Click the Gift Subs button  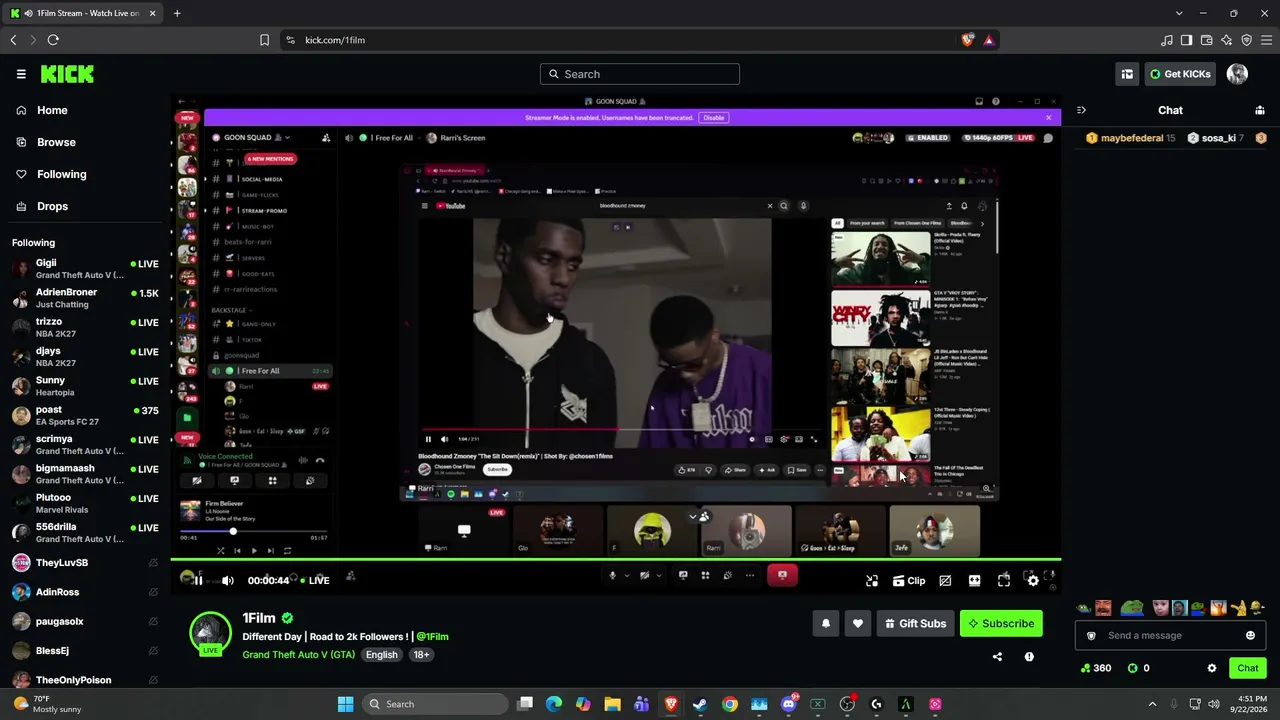click(915, 623)
